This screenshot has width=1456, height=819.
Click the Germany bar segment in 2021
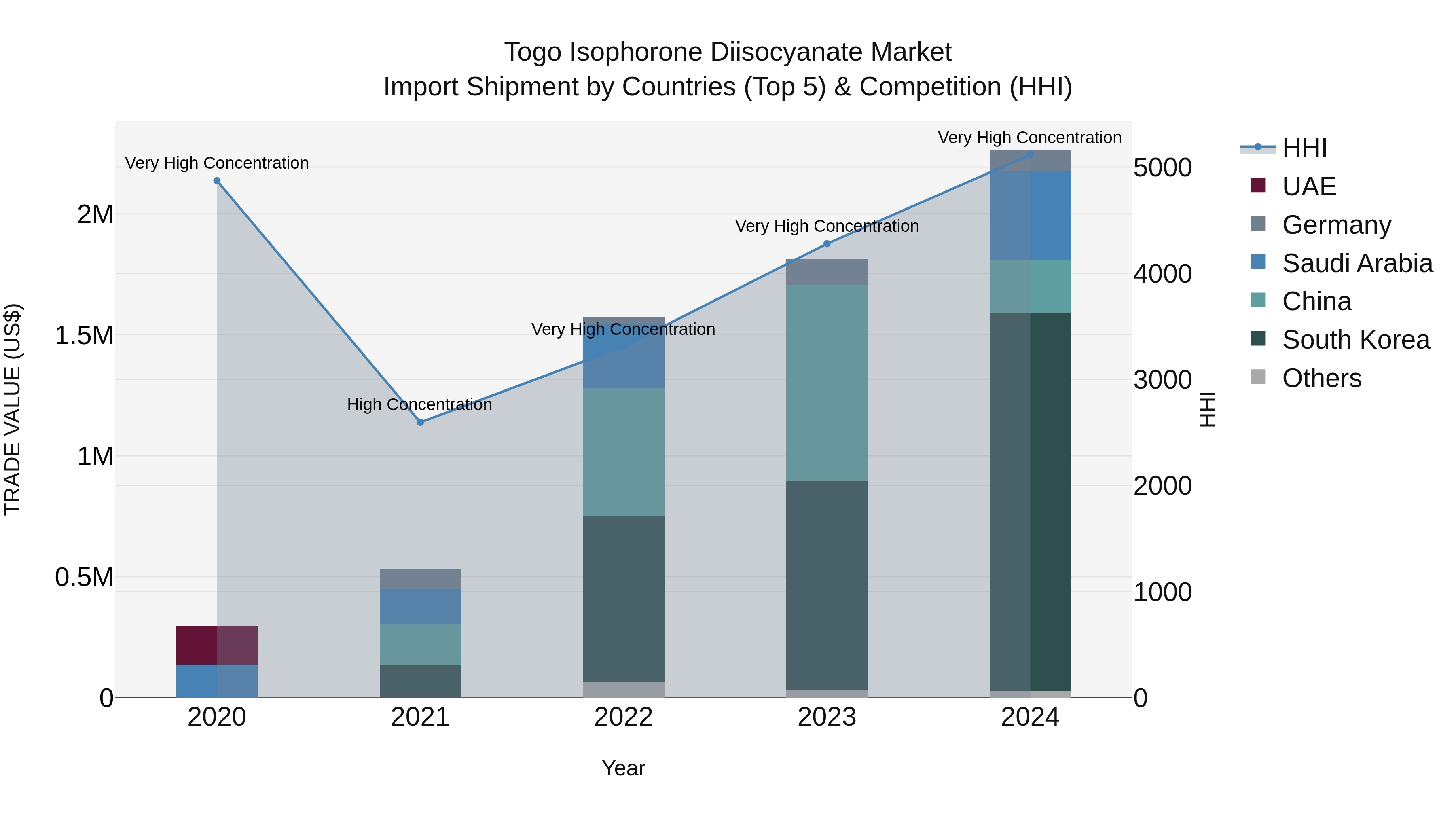point(420,579)
